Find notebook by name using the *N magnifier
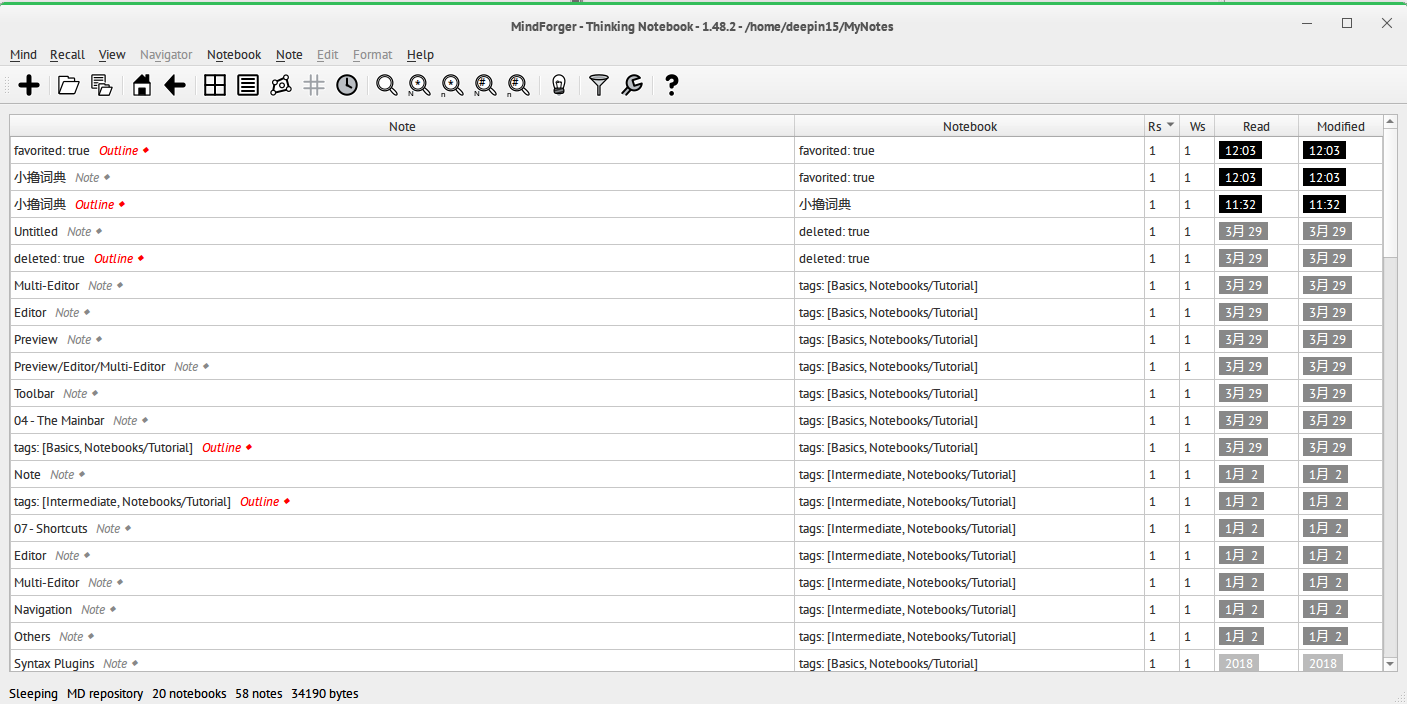 pyautogui.click(x=420, y=86)
